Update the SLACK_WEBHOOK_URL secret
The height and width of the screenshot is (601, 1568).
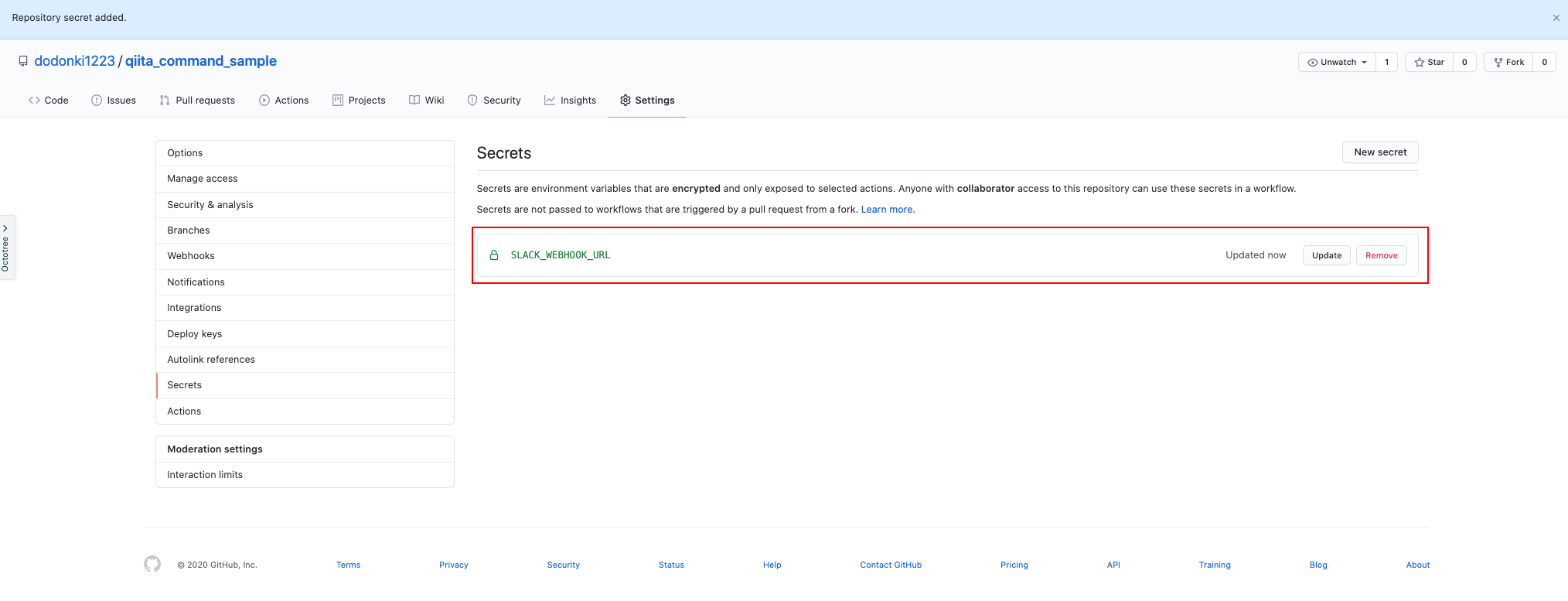(x=1327, y=255)
